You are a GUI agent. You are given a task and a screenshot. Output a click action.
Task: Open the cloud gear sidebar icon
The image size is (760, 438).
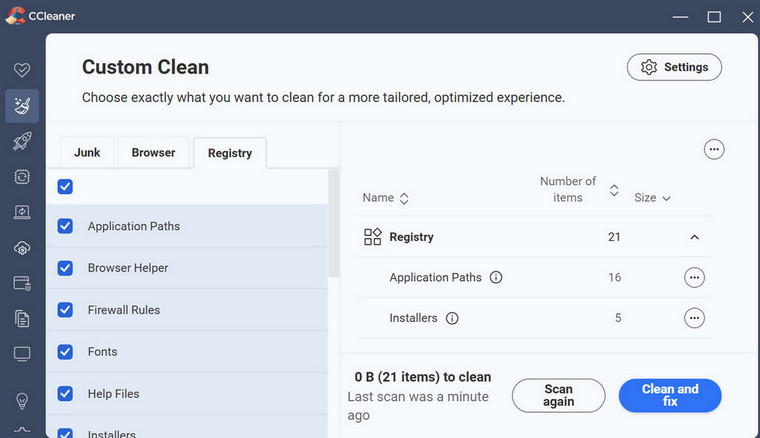22,248
